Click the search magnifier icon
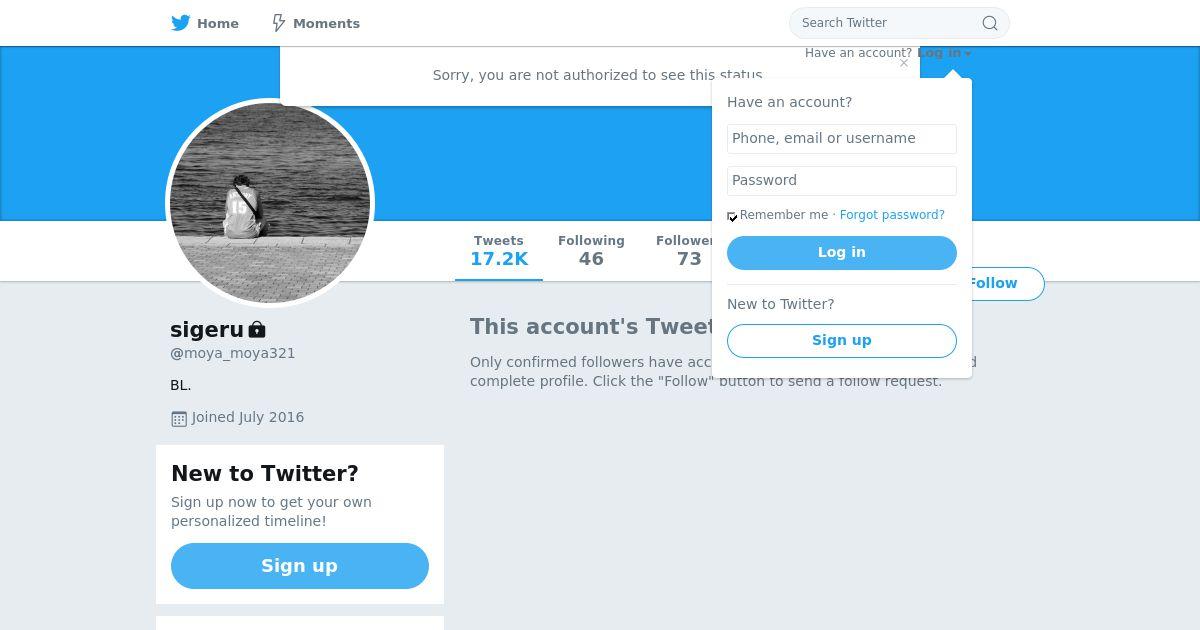The image size is (1200, 630). click(989, 23)
